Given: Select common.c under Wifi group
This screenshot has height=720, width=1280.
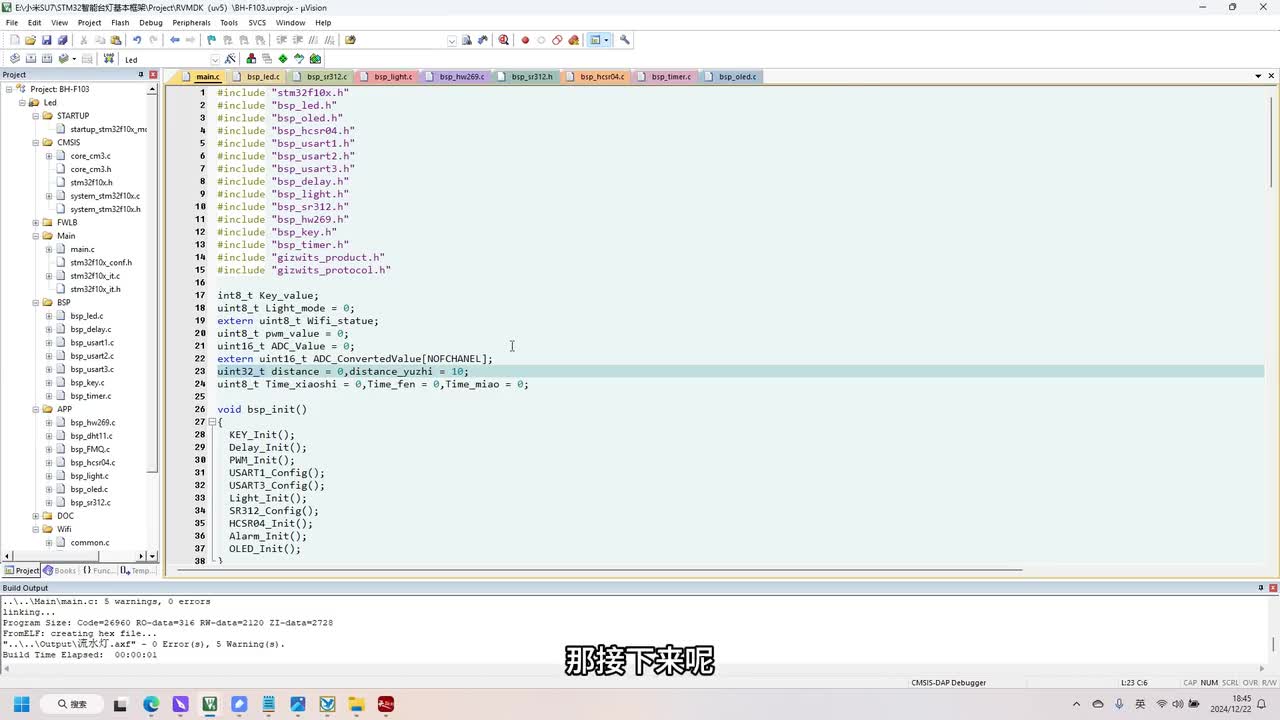Looking at the screenshot, I should click(90, 542).
